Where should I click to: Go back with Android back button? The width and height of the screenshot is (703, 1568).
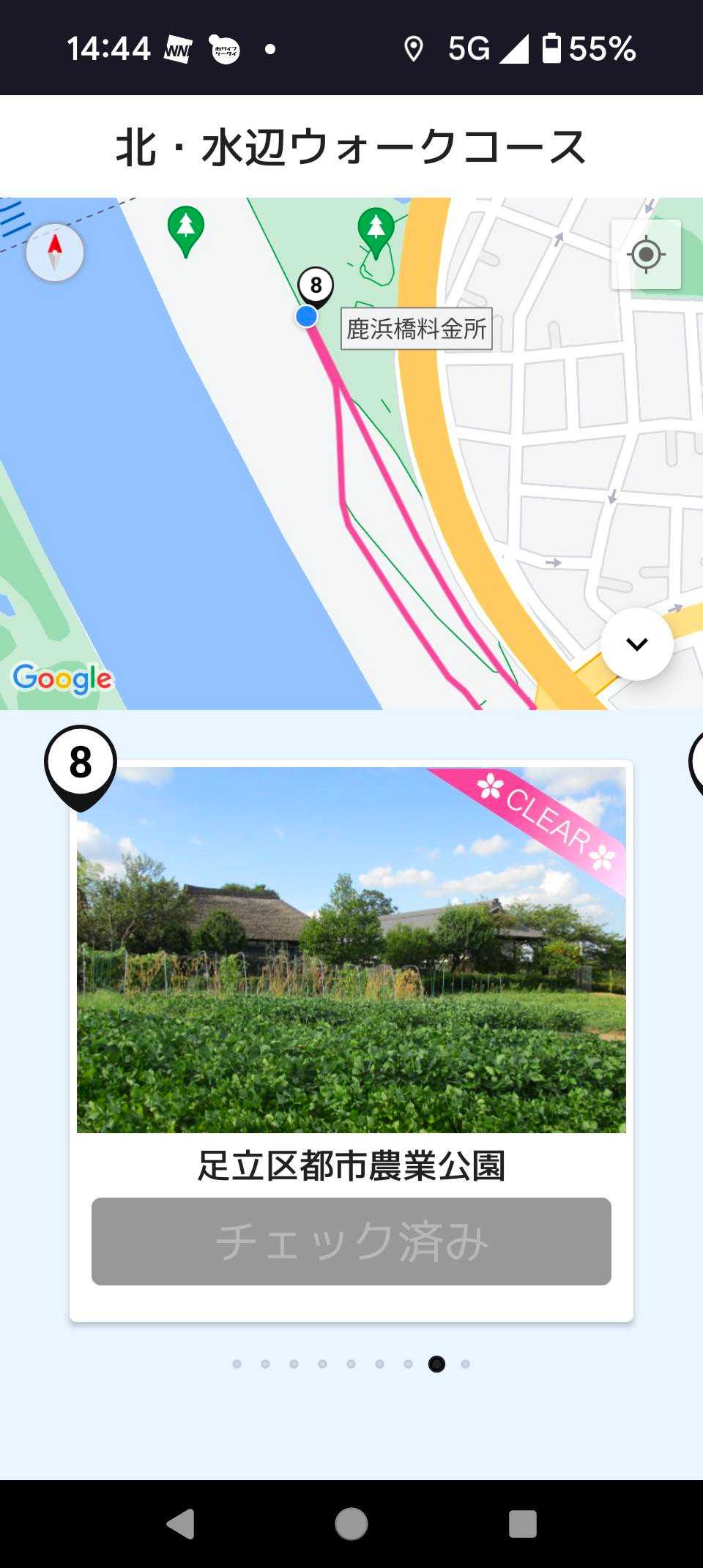pos(180,1524)
